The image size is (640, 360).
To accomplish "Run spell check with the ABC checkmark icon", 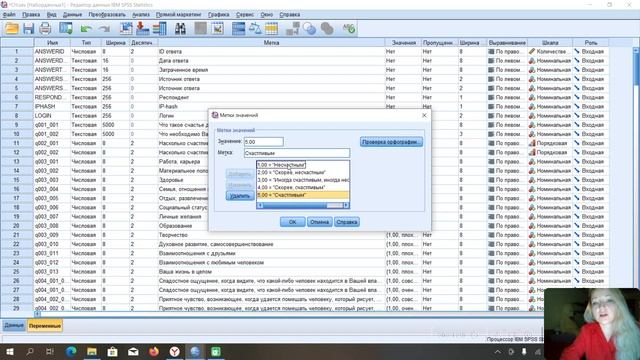I will (349, 29).
